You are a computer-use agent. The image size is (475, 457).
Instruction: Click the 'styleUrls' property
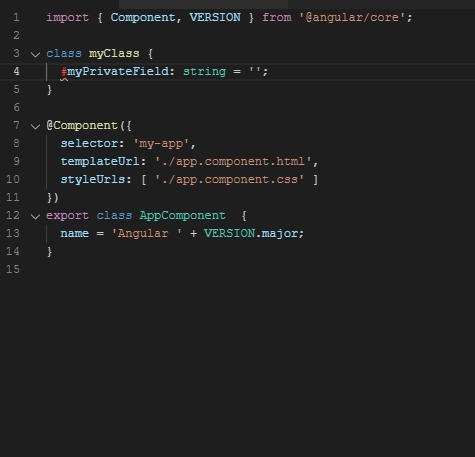[93, 180]
